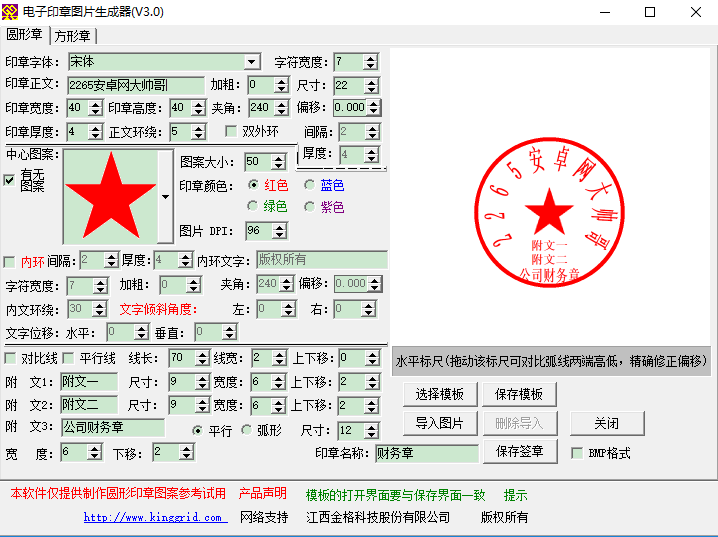Image resolution: width=718 pixels, height=537 pixels.
Task: Select the 蓝色 color radio button
Action: [x=310, y=185]
